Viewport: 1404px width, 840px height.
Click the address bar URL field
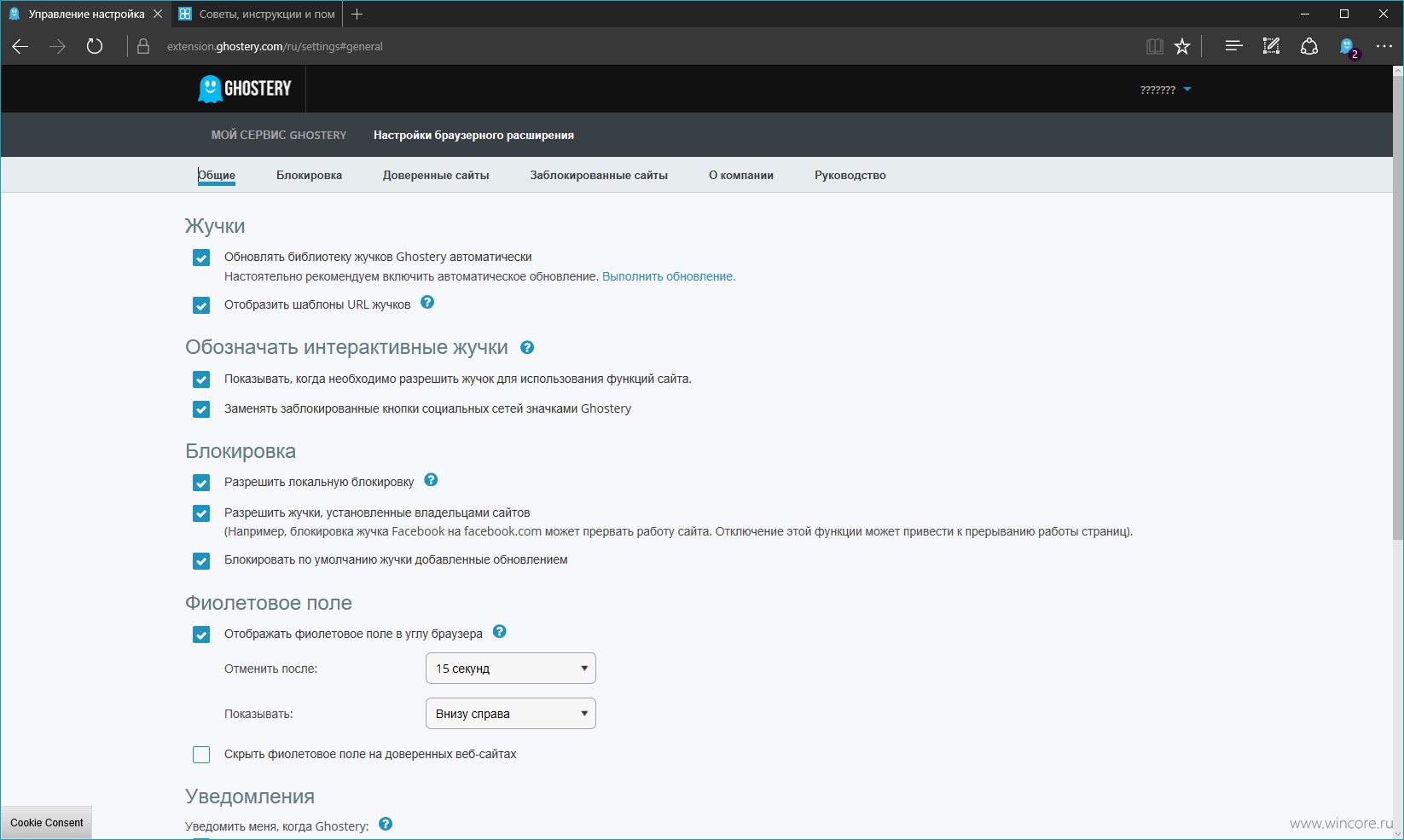click(x=275, y=47)
